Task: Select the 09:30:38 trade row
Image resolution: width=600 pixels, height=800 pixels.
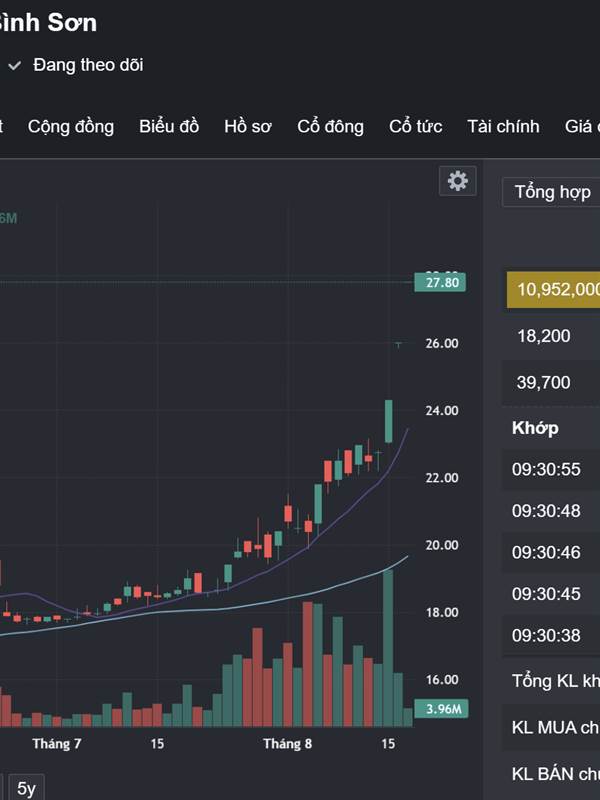Action: pos(551,636)
